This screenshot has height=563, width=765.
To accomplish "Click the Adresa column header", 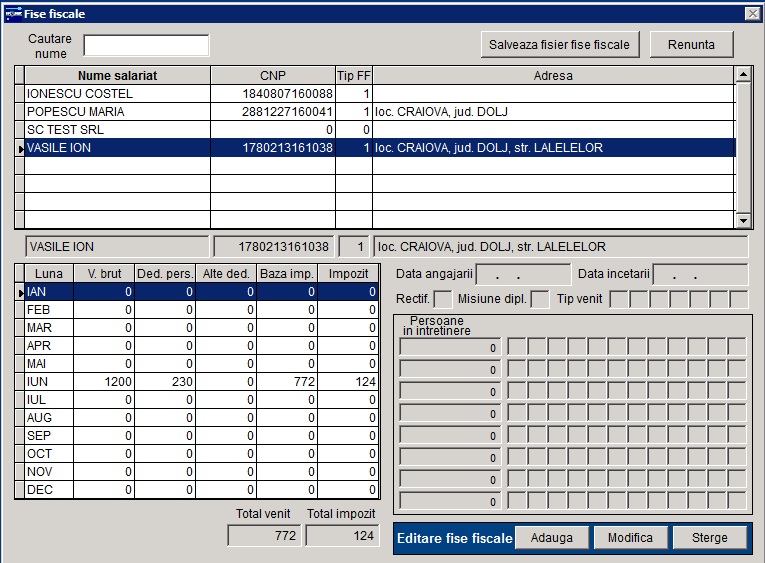I will [x=553, y=76].
